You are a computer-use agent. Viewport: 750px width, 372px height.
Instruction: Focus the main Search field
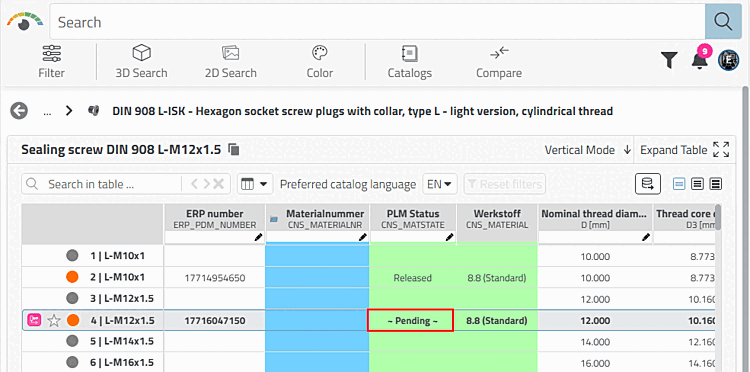[377, 22]
